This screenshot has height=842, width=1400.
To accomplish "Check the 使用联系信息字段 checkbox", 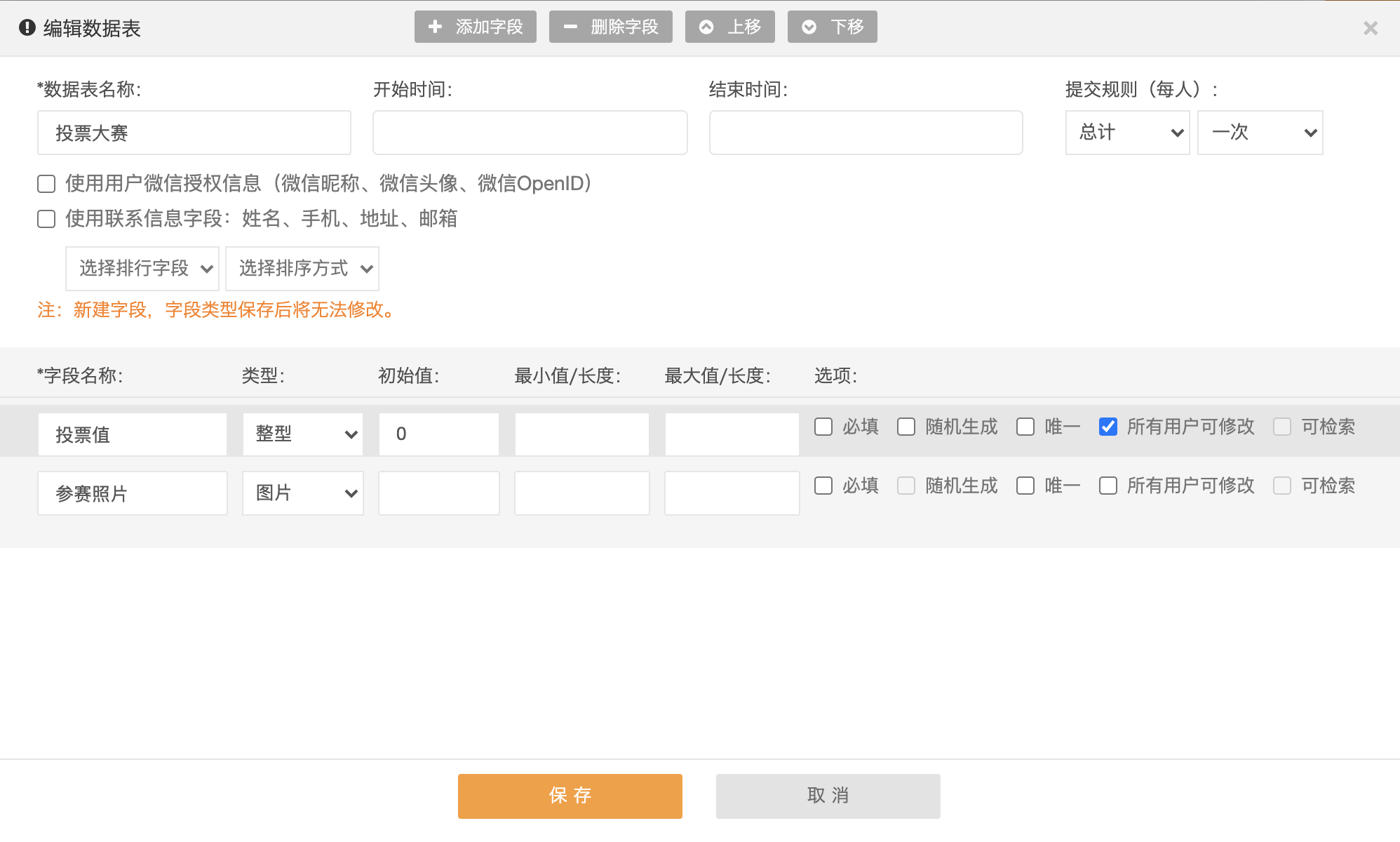I will pos(46,219).
